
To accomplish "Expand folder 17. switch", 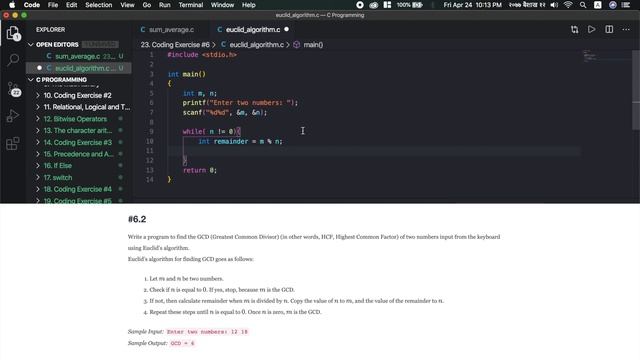I will coord(38,178).
